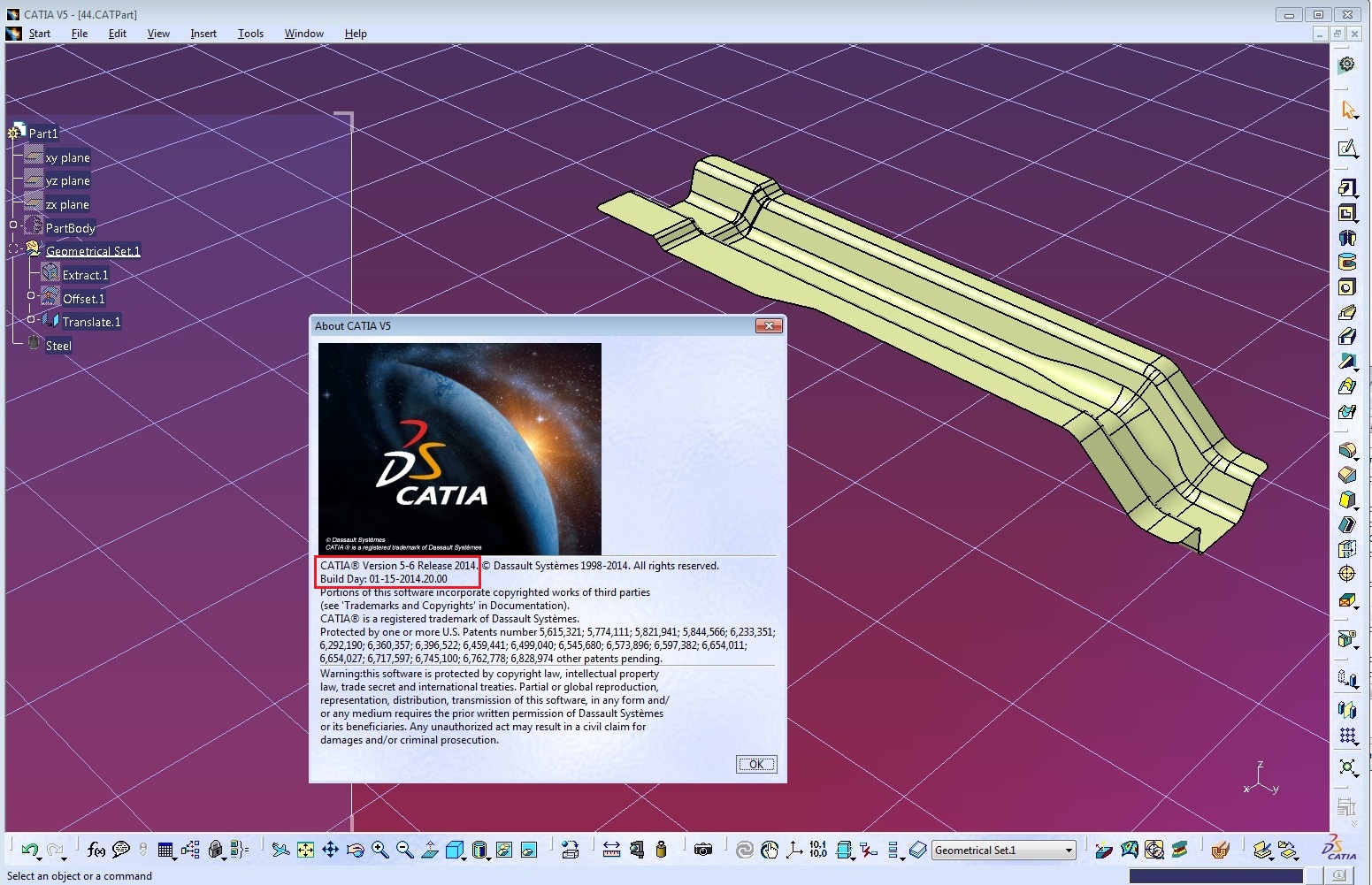The height and width of the screenshot is (885, 1372).
Task: Open the File menu
Action: [x=80, y=34]
